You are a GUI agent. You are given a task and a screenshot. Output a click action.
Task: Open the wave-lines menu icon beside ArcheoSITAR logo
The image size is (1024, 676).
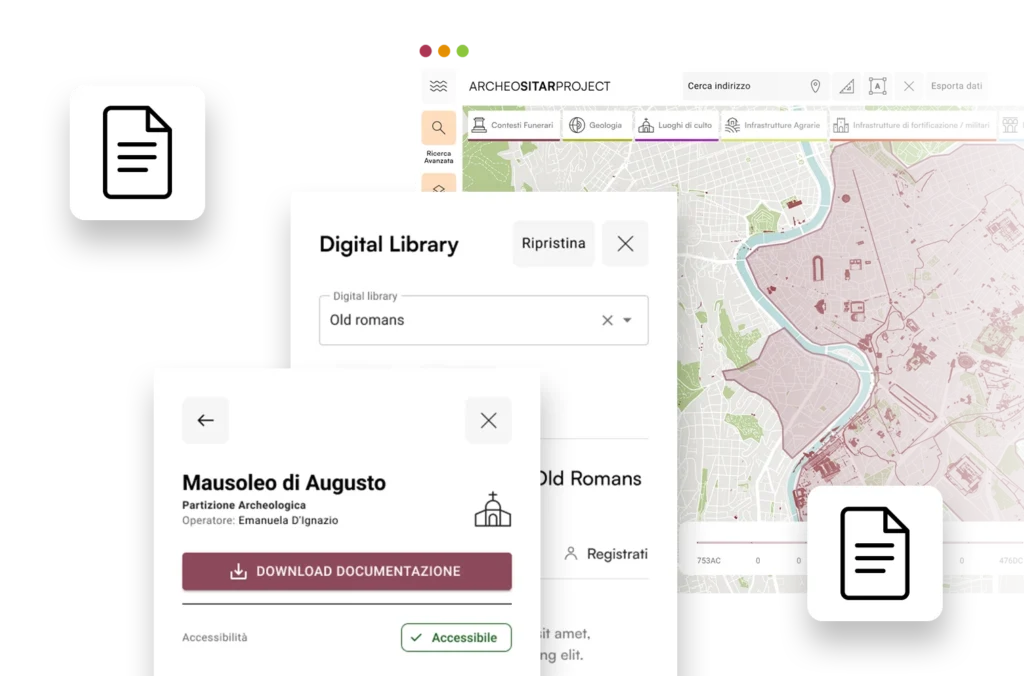(438, 86)
